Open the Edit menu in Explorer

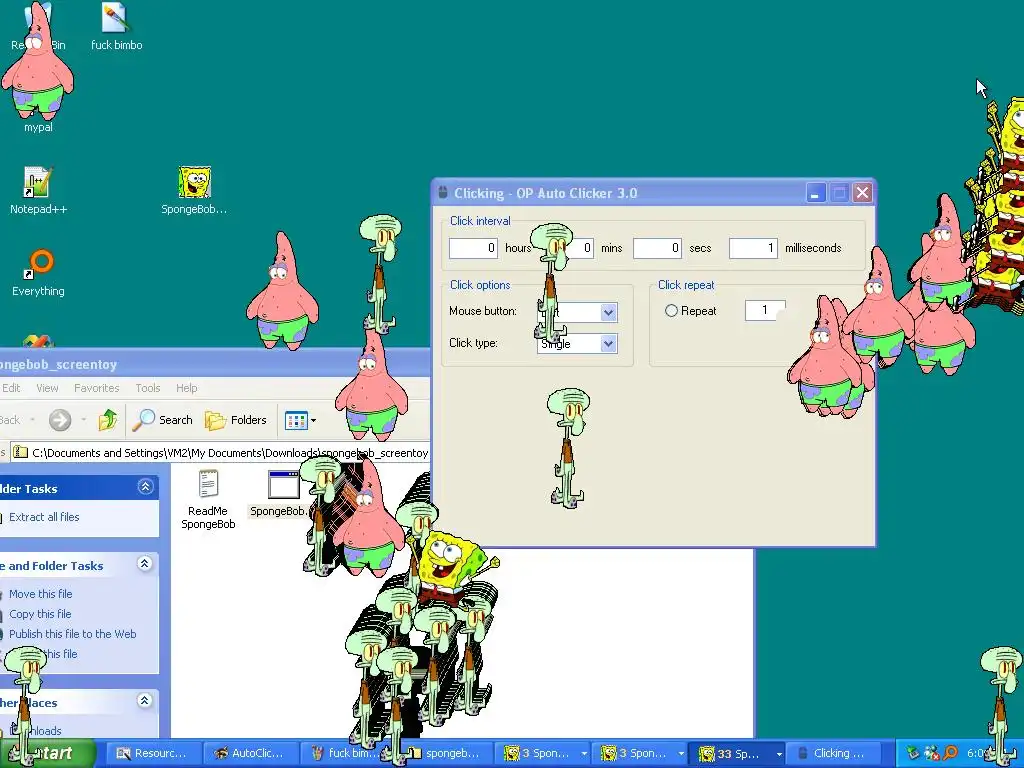[11, 388]
